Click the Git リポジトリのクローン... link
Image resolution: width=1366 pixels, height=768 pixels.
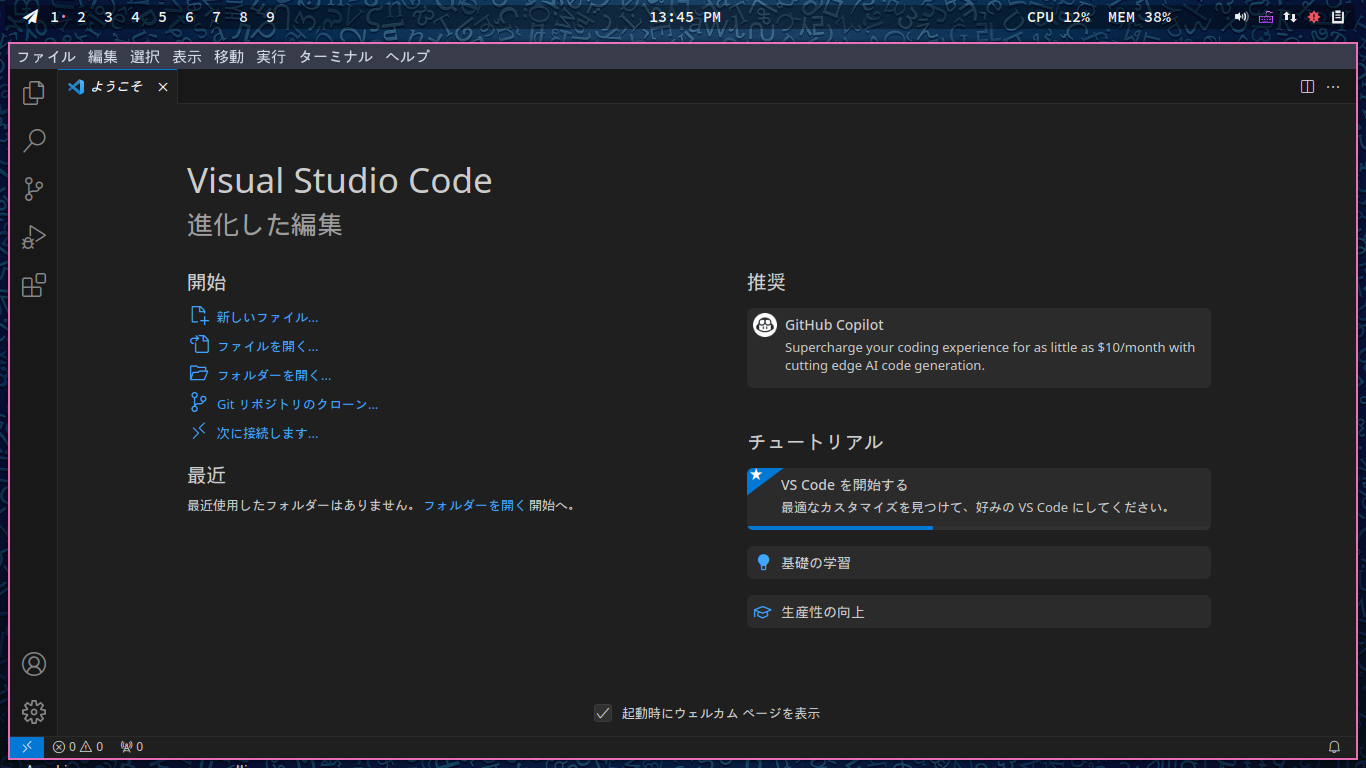[x=297, y=404]
